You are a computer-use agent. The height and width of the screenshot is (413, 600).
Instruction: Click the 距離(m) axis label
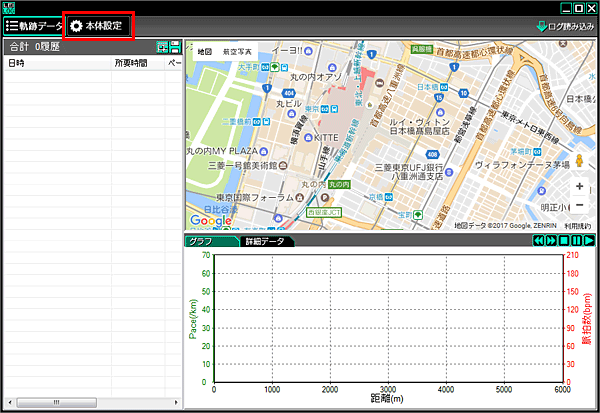pyautogui.click(x=387, y=399)
